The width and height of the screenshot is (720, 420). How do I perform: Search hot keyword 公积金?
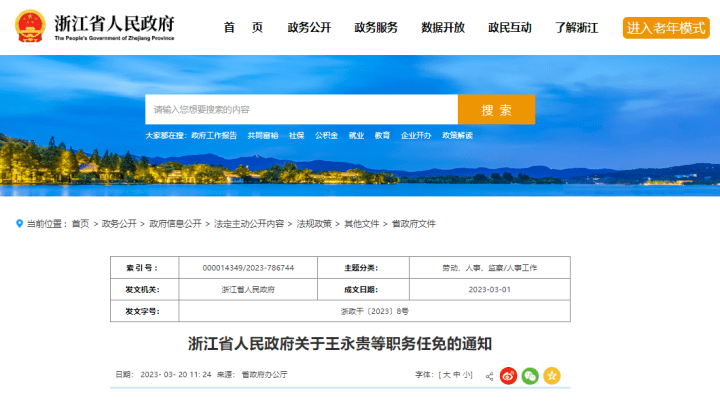point(326,135)
